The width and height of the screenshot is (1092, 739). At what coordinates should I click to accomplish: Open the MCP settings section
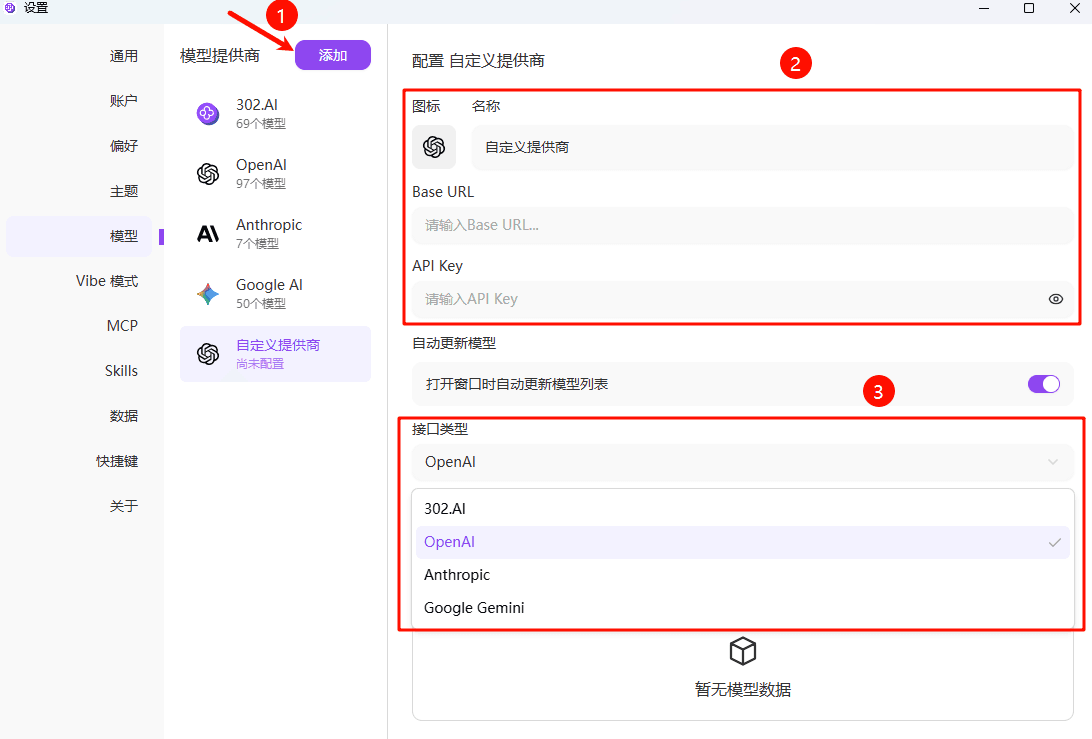click(122, 325)
